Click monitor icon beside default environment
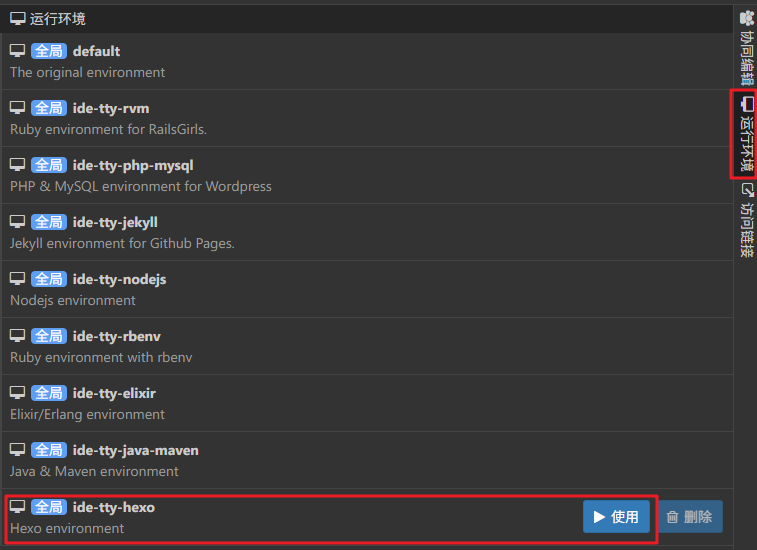This screenshot has height=550, width=757. (x=18, y=51)
